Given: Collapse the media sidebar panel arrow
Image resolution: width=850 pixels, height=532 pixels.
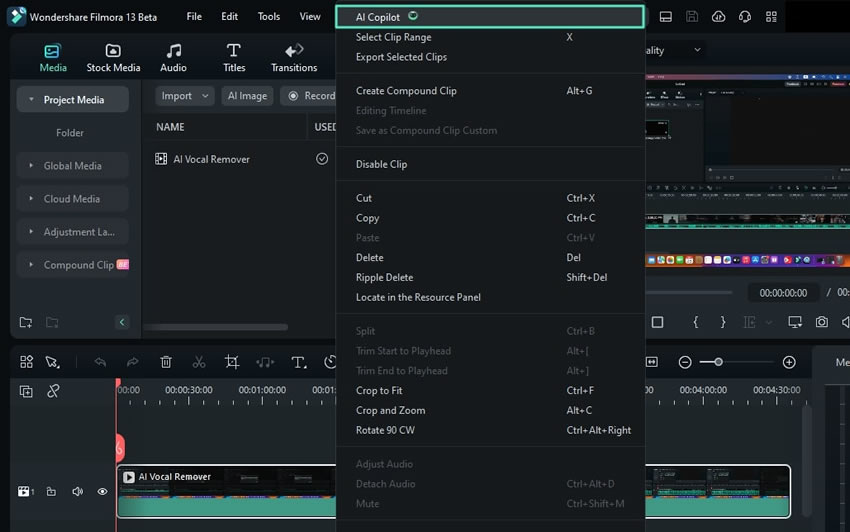Looking at the screenshot, I should pos(122,322).
